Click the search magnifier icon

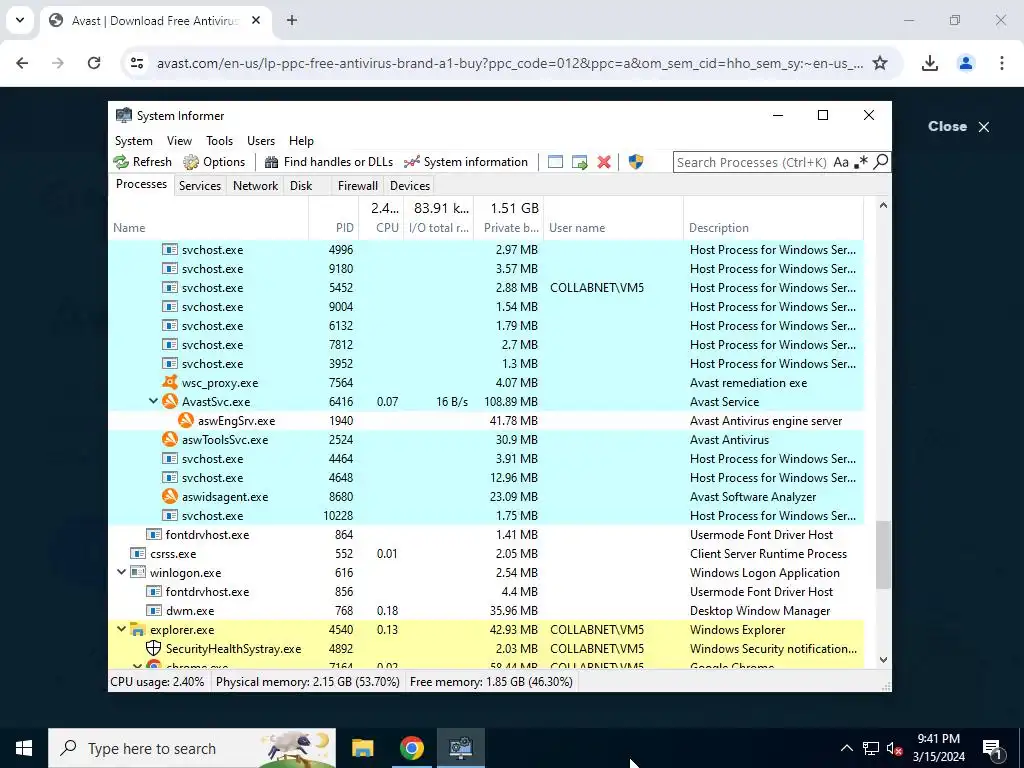[880, 161]
